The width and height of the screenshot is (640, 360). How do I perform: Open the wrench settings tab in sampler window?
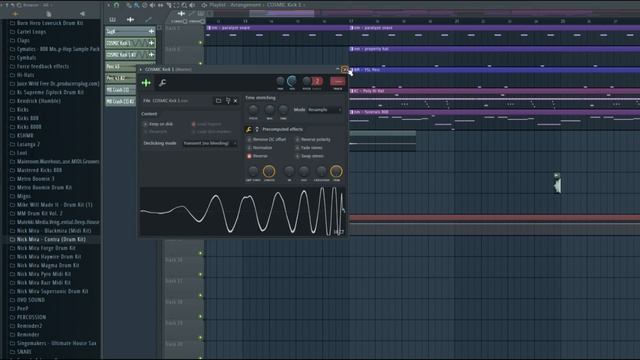click(162, 83)
